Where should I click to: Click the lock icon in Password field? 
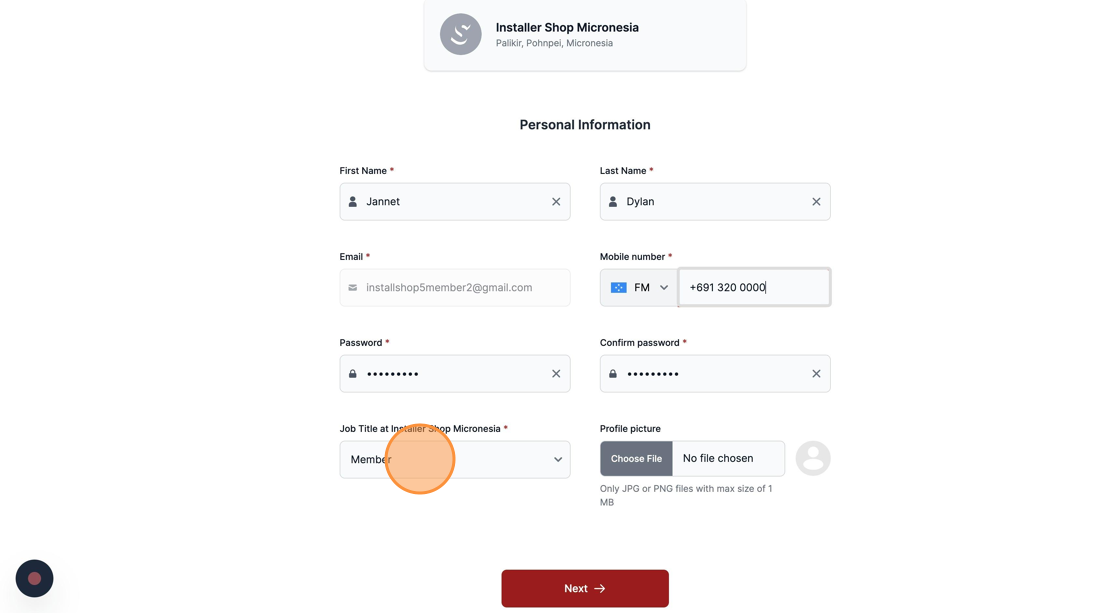click(353, 374)
